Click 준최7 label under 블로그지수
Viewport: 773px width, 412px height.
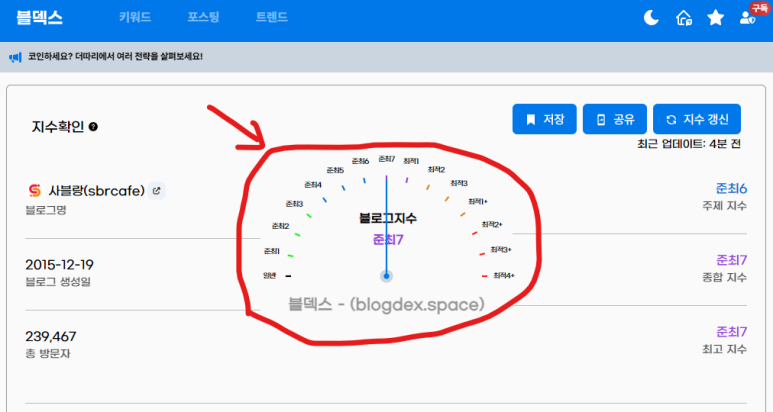click(x=388, y=240)
